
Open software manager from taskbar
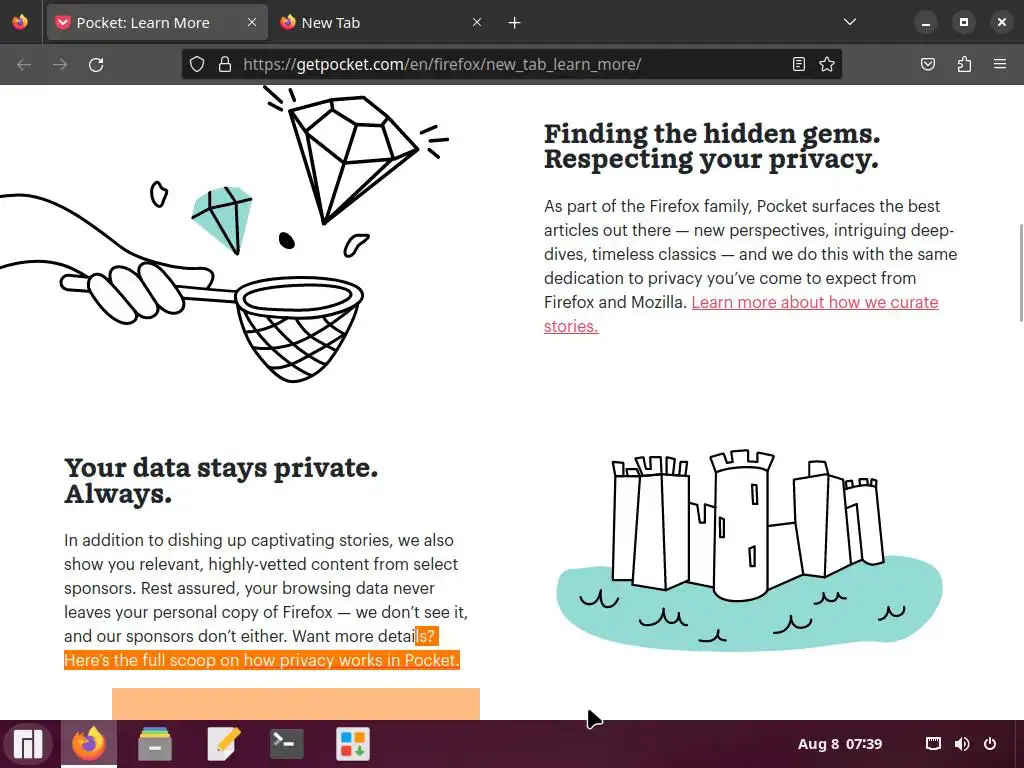click(353, 744)
